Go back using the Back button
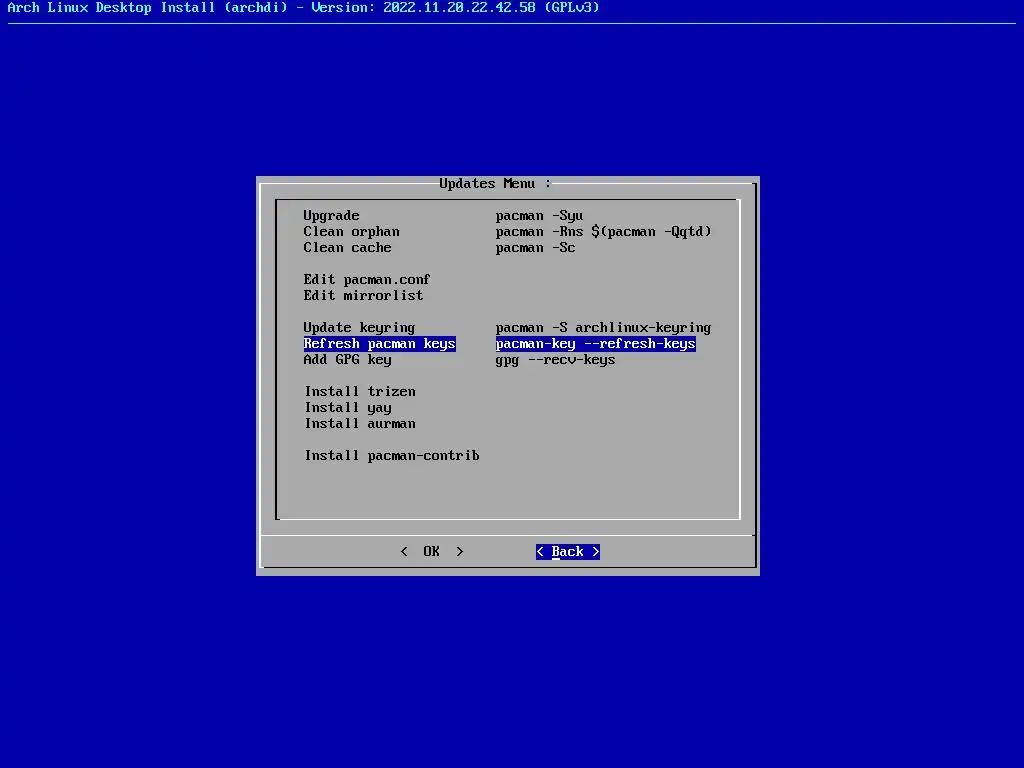 point(568,552)
